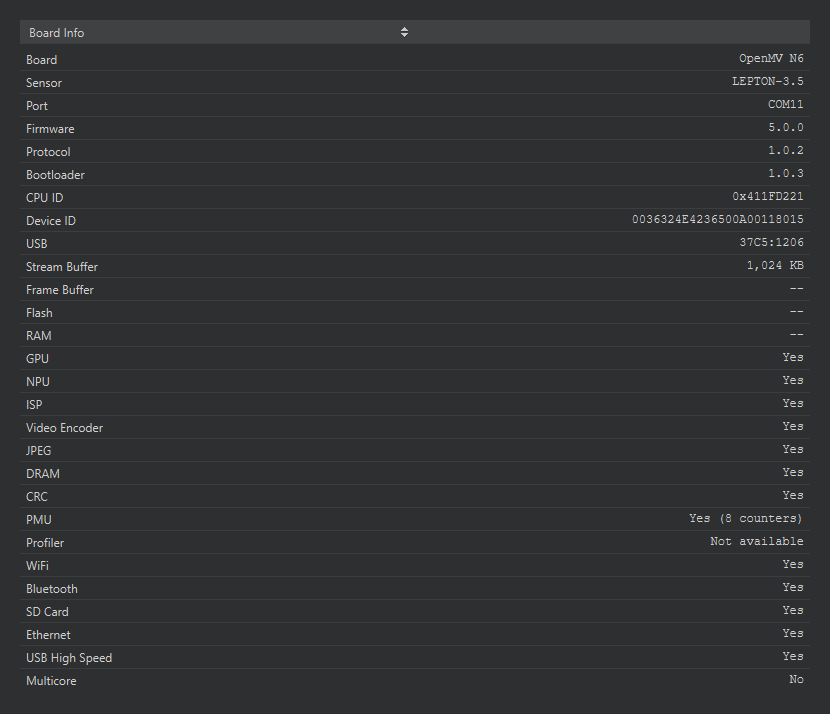Select the Ethernet row label
The width and height of the screenshot is (830, 714).
click(x=48, y=635)
